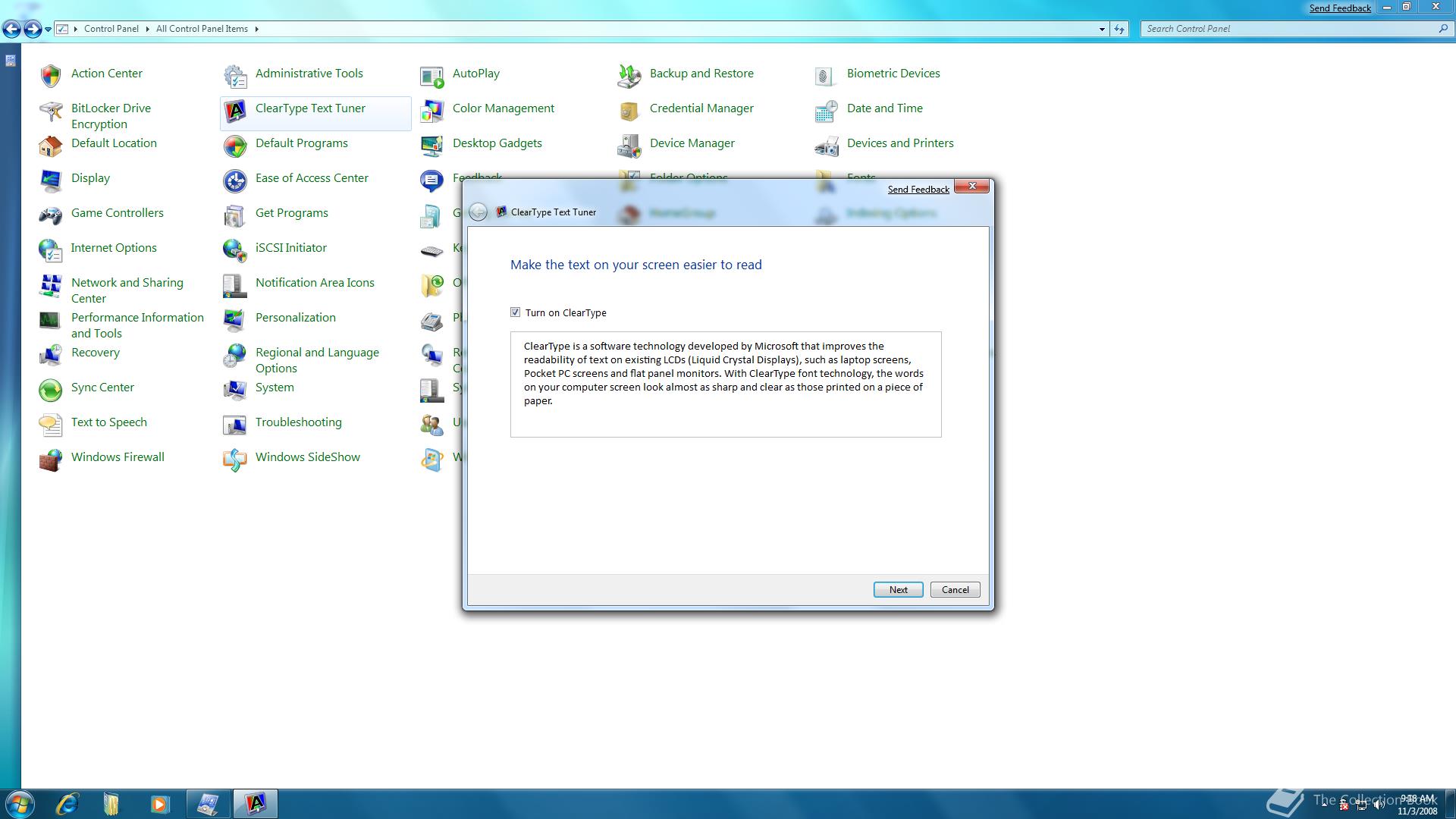Open Performance Information and Tools link

(137, 325)
